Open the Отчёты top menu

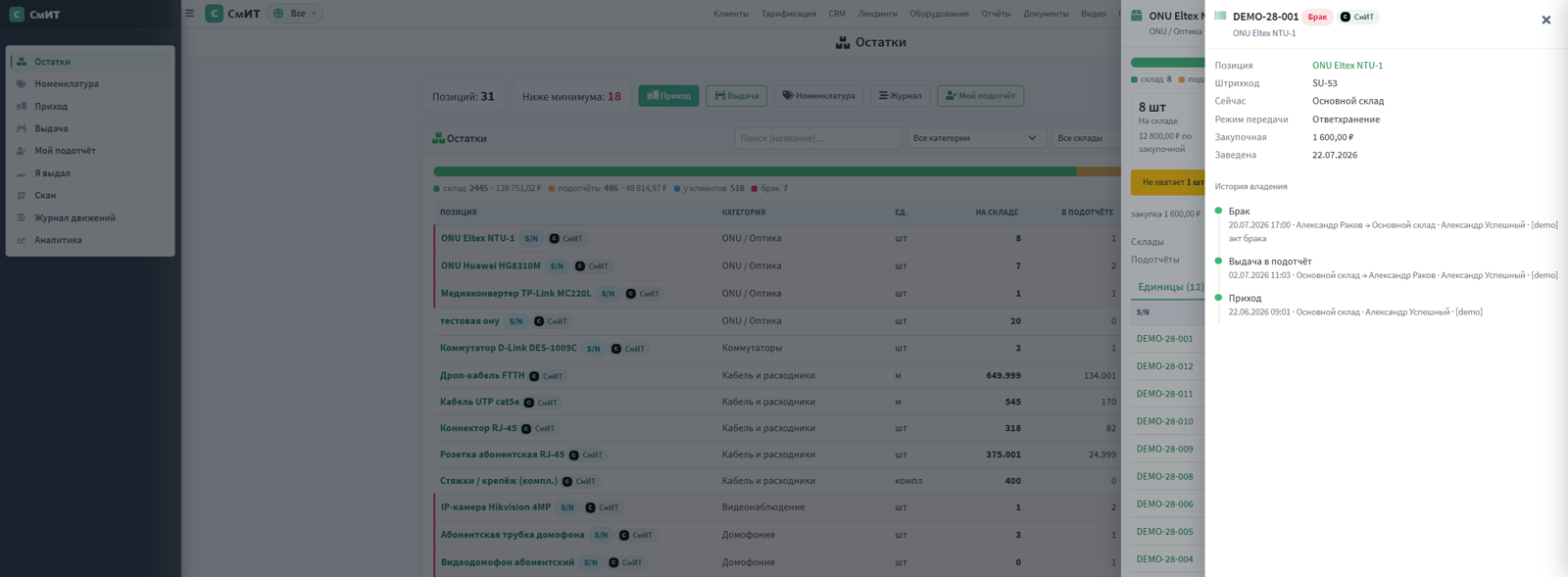click(996, 14)
